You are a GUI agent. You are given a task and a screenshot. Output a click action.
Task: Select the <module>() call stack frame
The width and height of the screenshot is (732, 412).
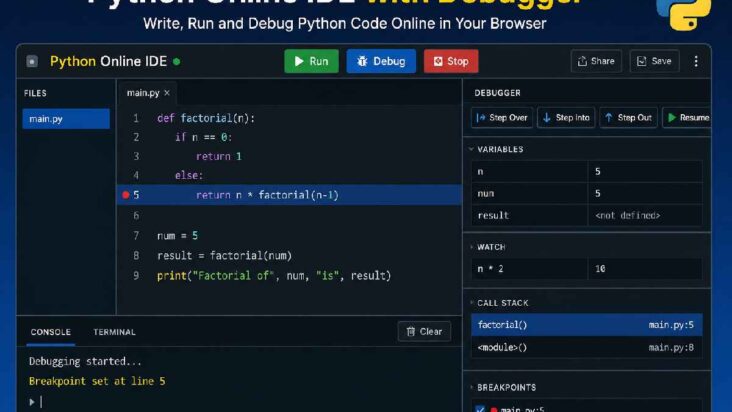(586, 347)
